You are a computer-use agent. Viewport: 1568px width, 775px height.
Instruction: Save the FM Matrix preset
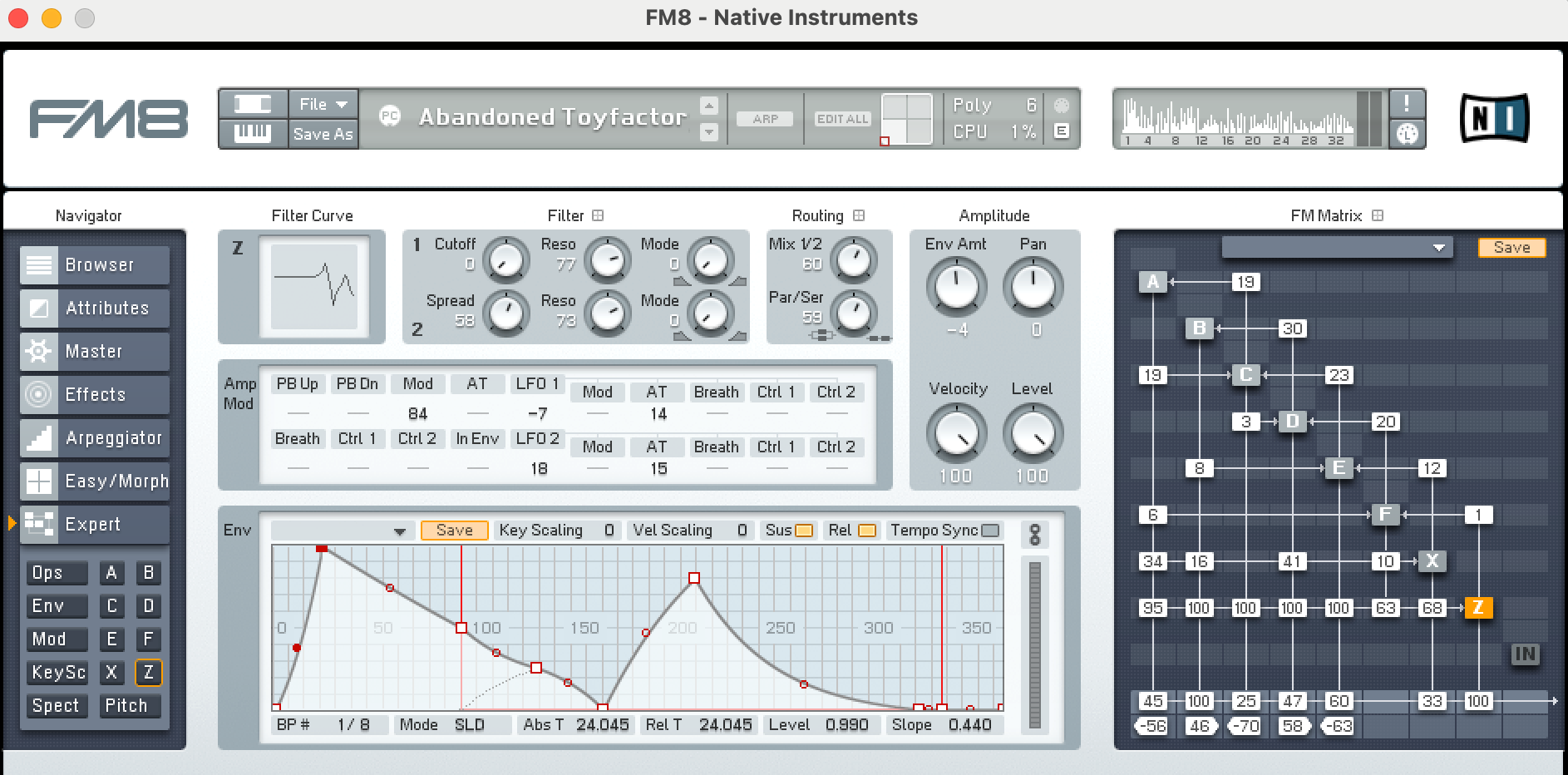pyautogui.click(x=1511, y=247)
